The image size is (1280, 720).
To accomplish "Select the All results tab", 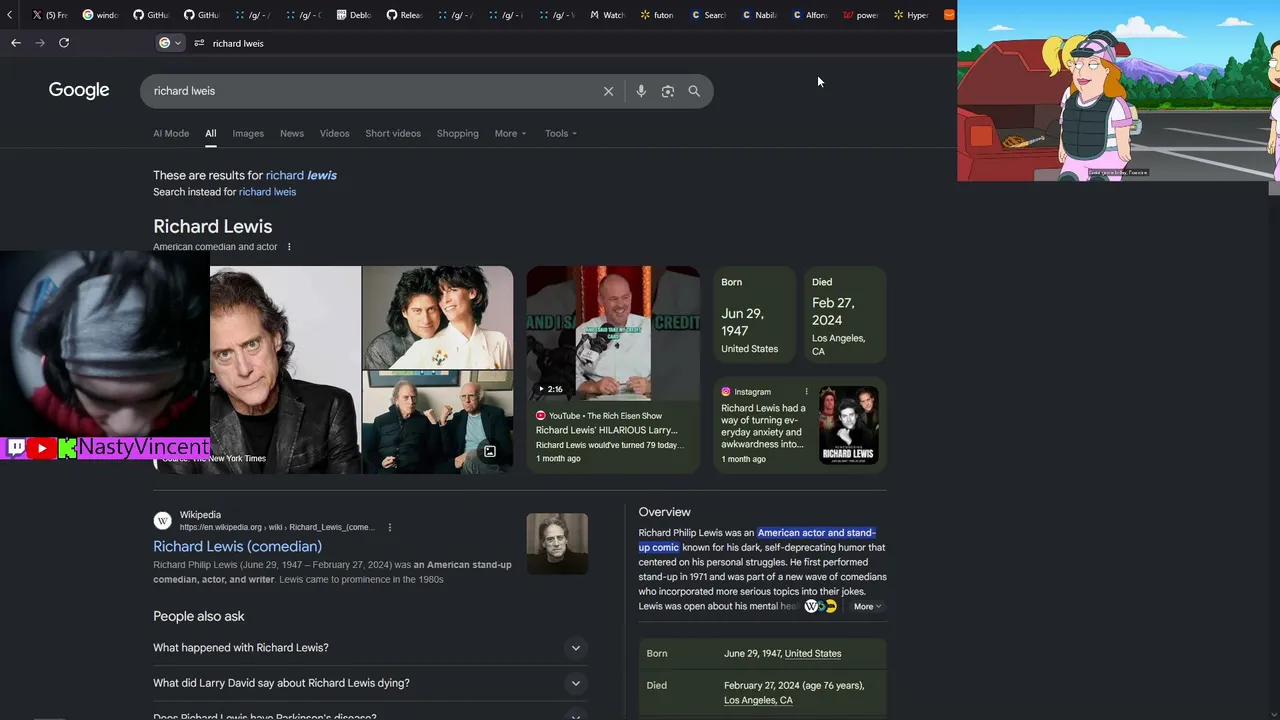I will [x=211, y=133].
